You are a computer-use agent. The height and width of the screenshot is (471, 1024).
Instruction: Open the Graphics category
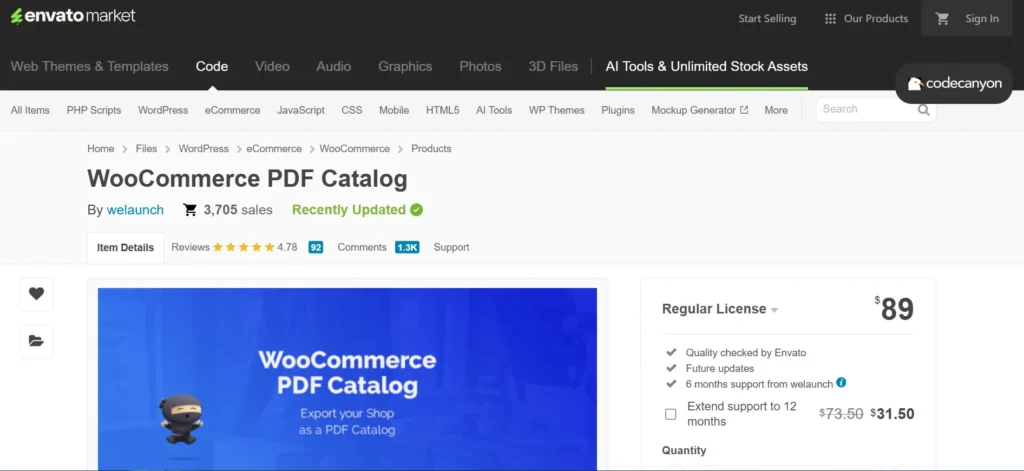[405, 67]
